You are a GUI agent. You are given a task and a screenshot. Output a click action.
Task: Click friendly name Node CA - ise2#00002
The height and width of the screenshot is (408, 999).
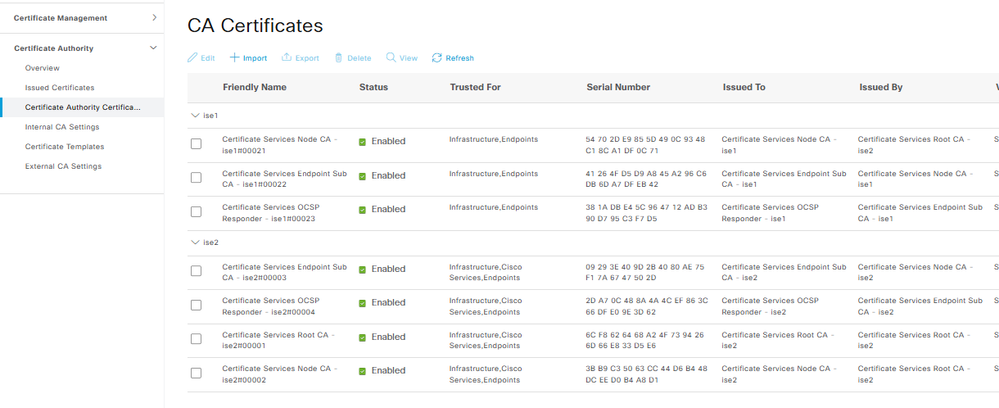pos(280,374)
